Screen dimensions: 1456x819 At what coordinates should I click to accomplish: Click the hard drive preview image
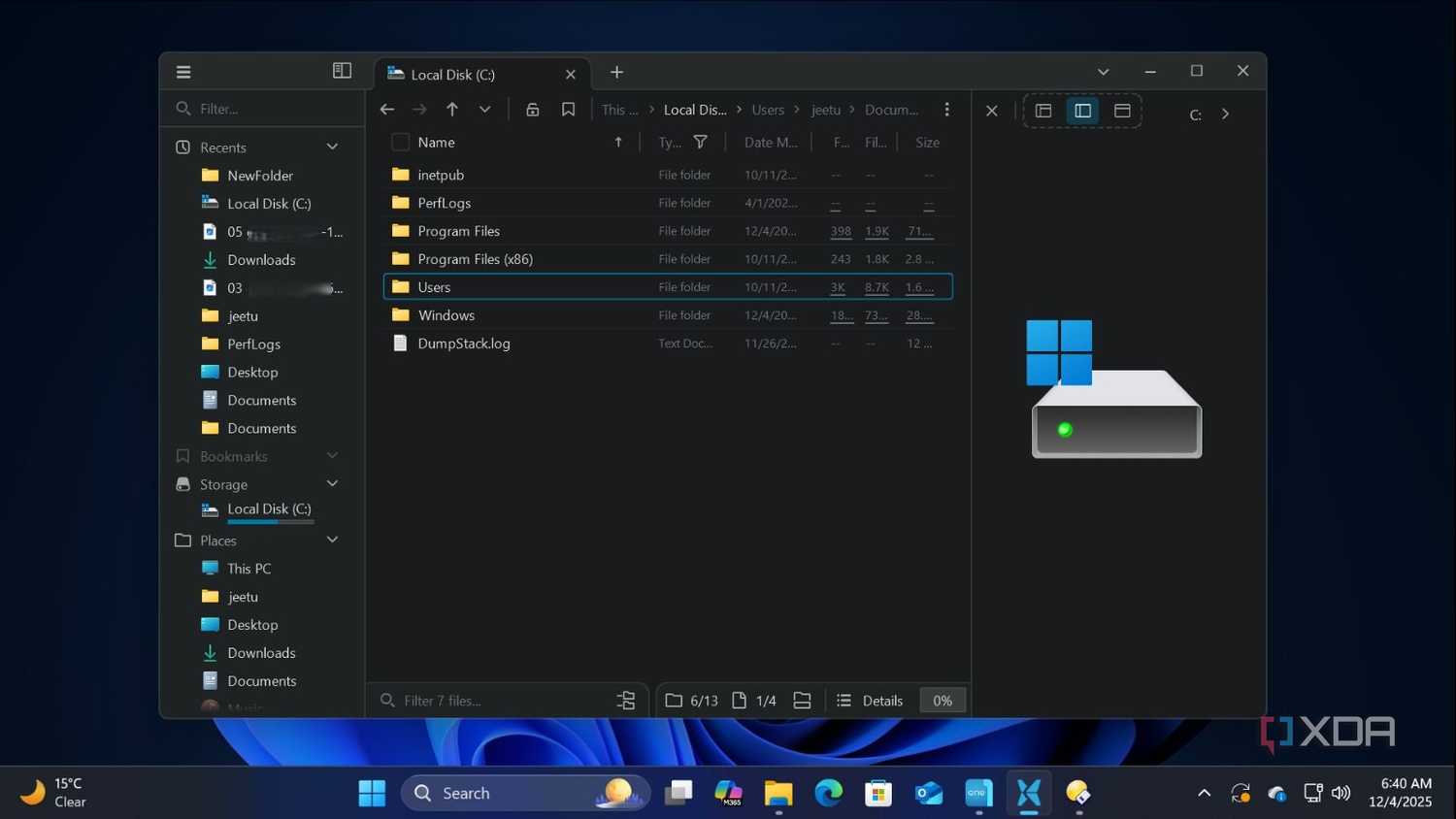(x=1114, y=388)
